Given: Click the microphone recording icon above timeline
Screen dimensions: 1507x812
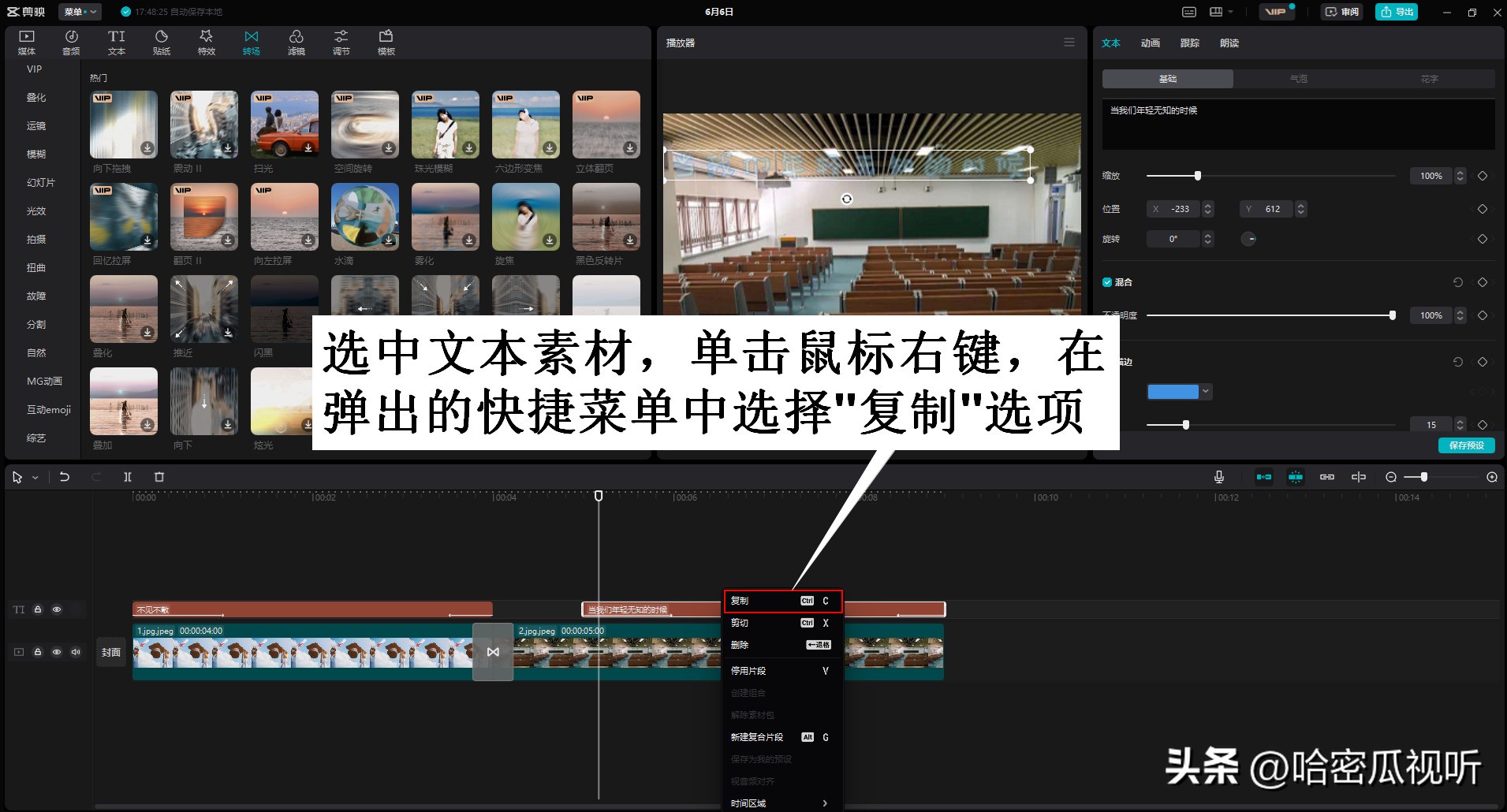Looking at the screenshot, I should [1219, 476].
